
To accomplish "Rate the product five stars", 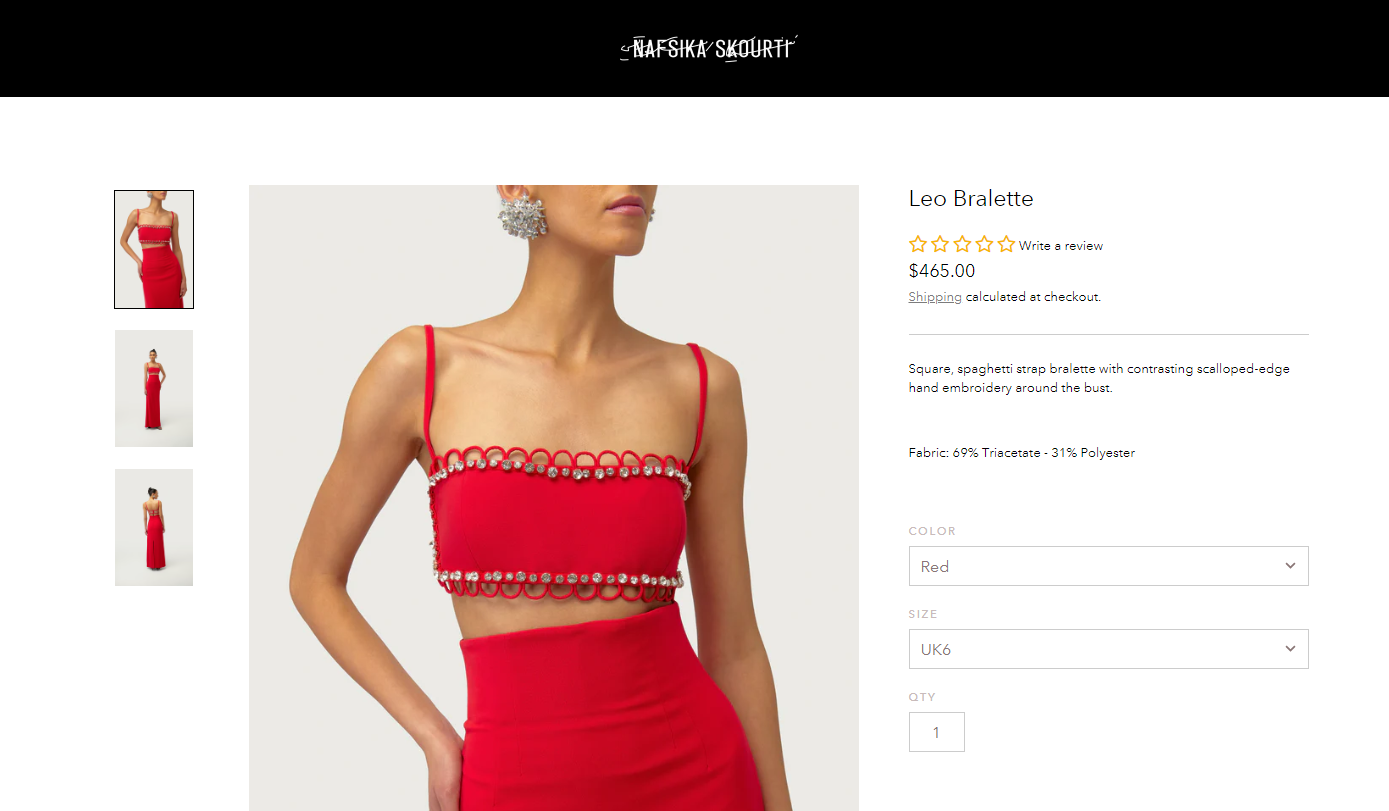I will coord(1006,244).
